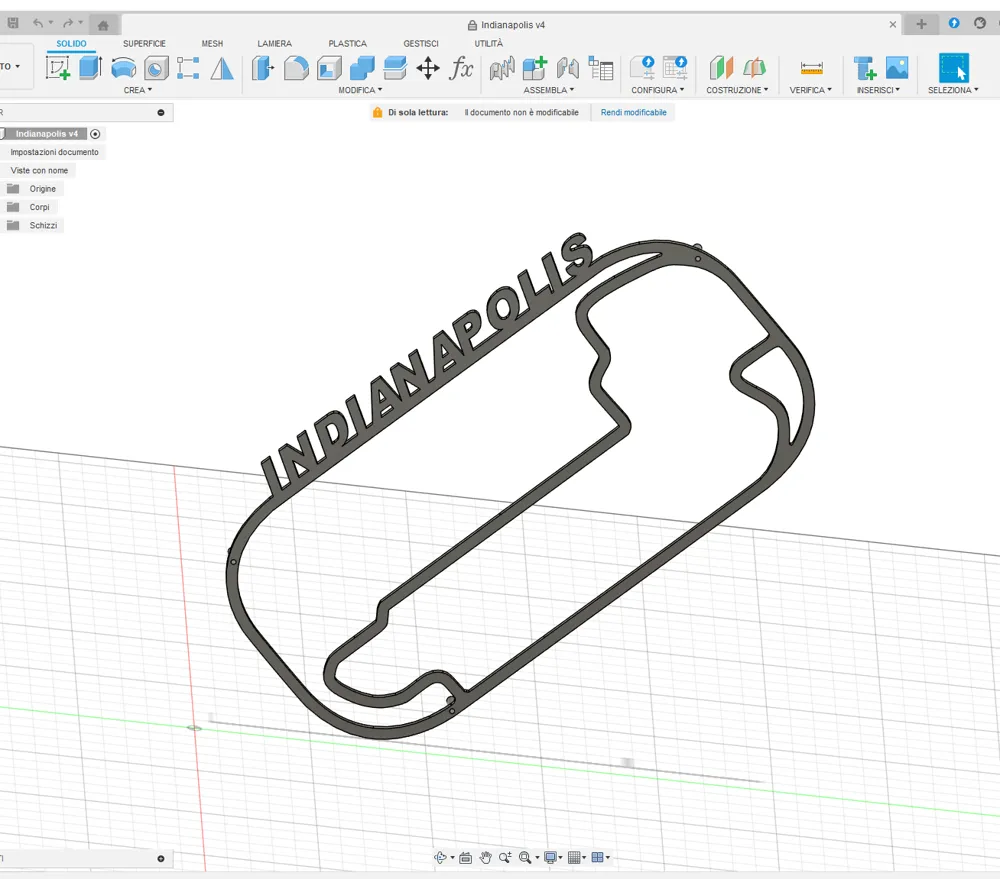The width and height of the screenshot is (1000, 879).
Task: Click the Orbit icon in the navigation bar
Action: click(440, 857)
